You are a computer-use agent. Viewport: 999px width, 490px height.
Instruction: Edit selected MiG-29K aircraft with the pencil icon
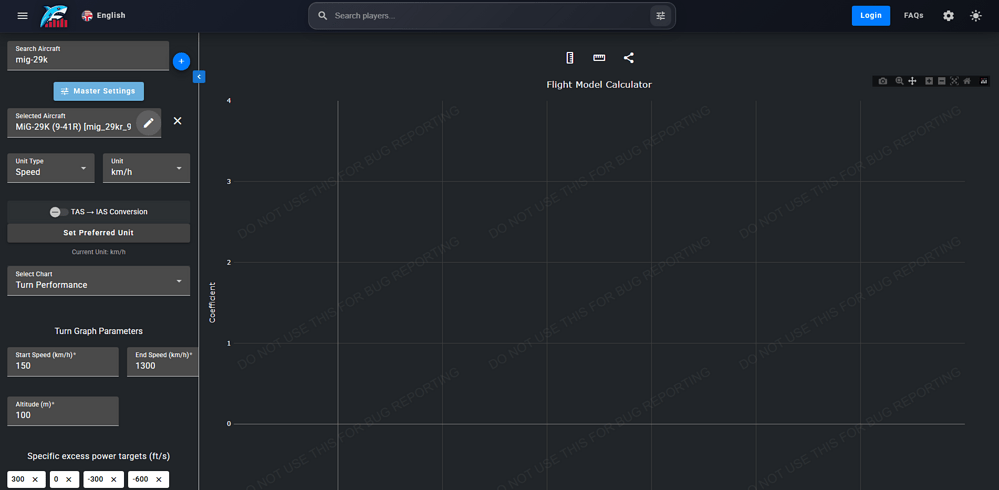point(148,122)
